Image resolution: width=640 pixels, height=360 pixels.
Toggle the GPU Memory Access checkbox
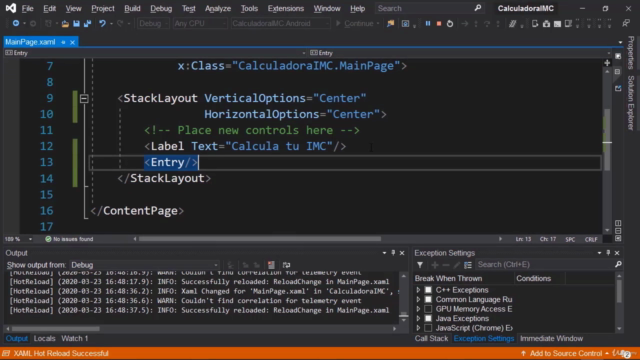(428, 309)
